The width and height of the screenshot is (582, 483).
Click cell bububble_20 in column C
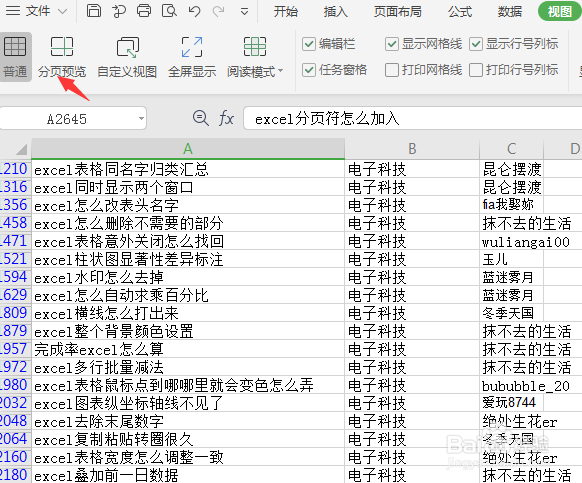(x=511, y=385)
